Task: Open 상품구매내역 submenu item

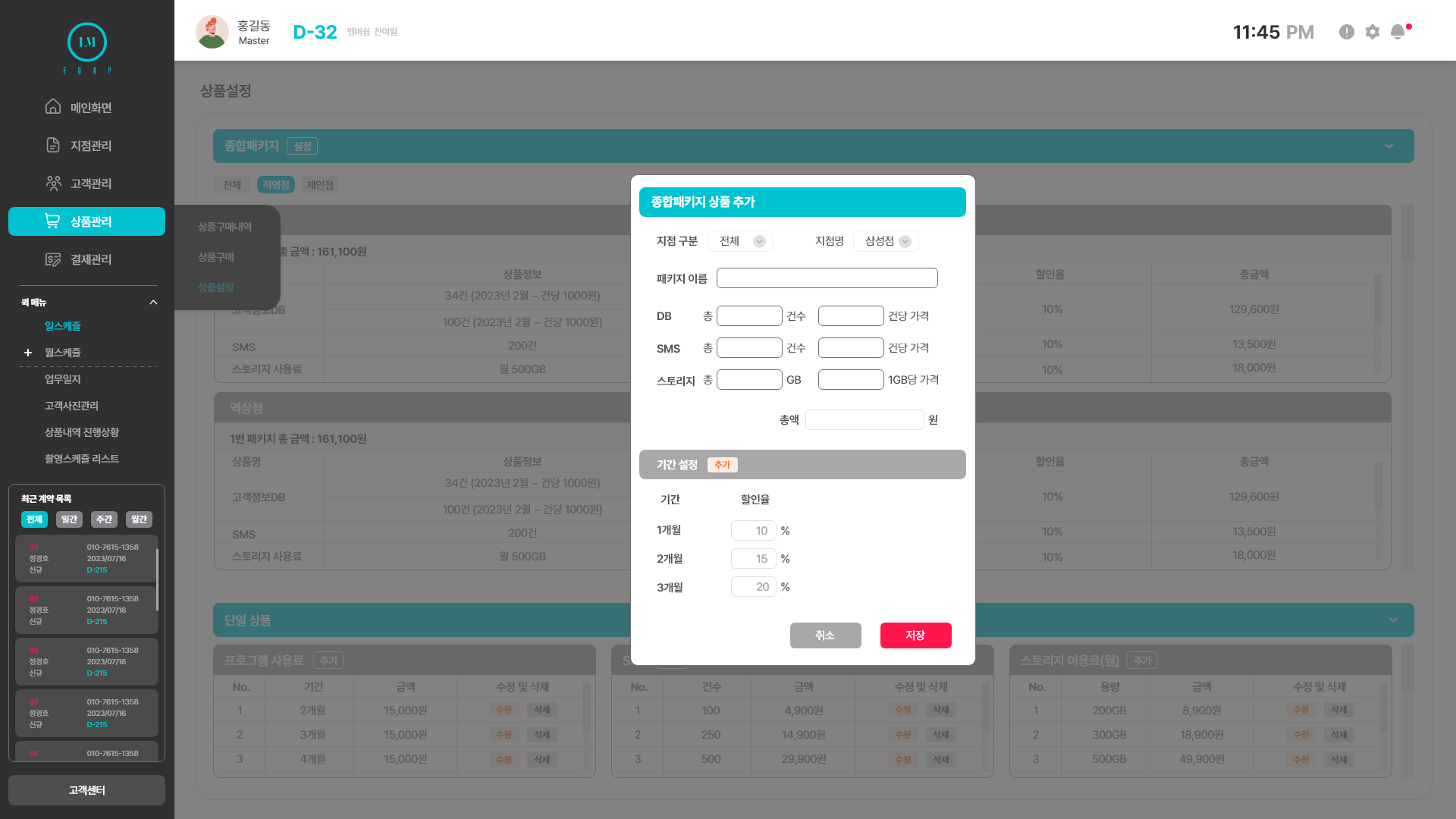Action: tap(224, 227)
